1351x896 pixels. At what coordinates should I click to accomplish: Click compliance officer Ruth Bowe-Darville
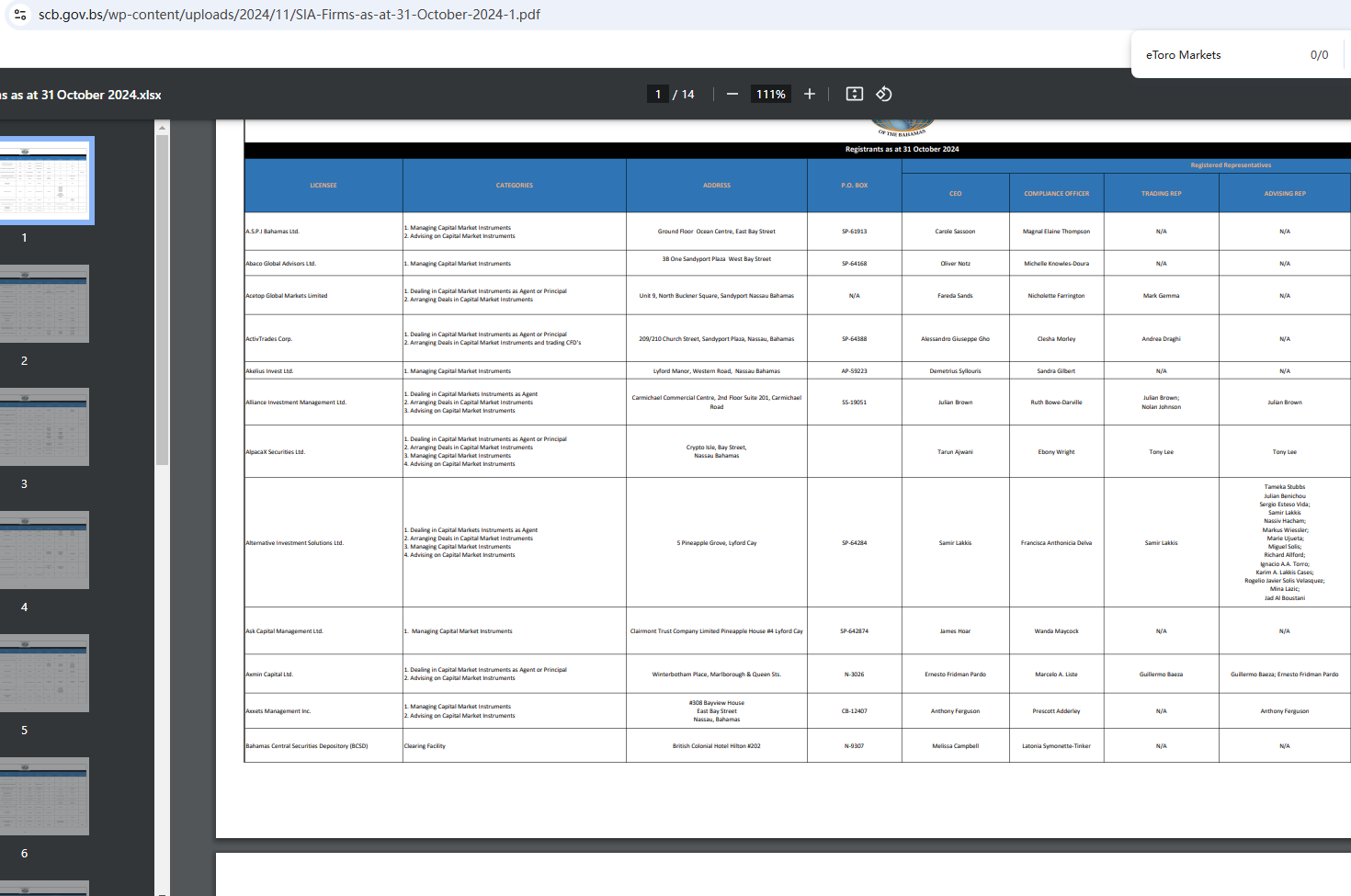coord(1056,403)
